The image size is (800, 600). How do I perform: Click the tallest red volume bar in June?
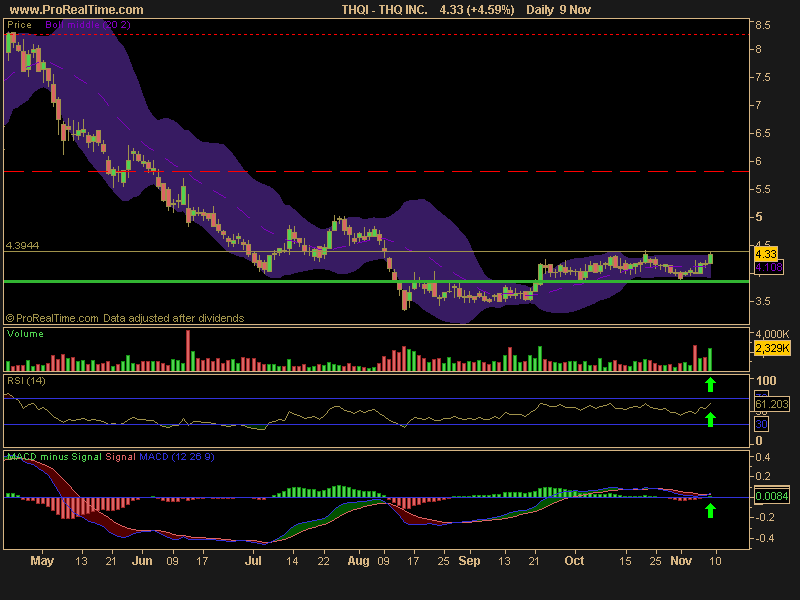click(x=188, y=350)
